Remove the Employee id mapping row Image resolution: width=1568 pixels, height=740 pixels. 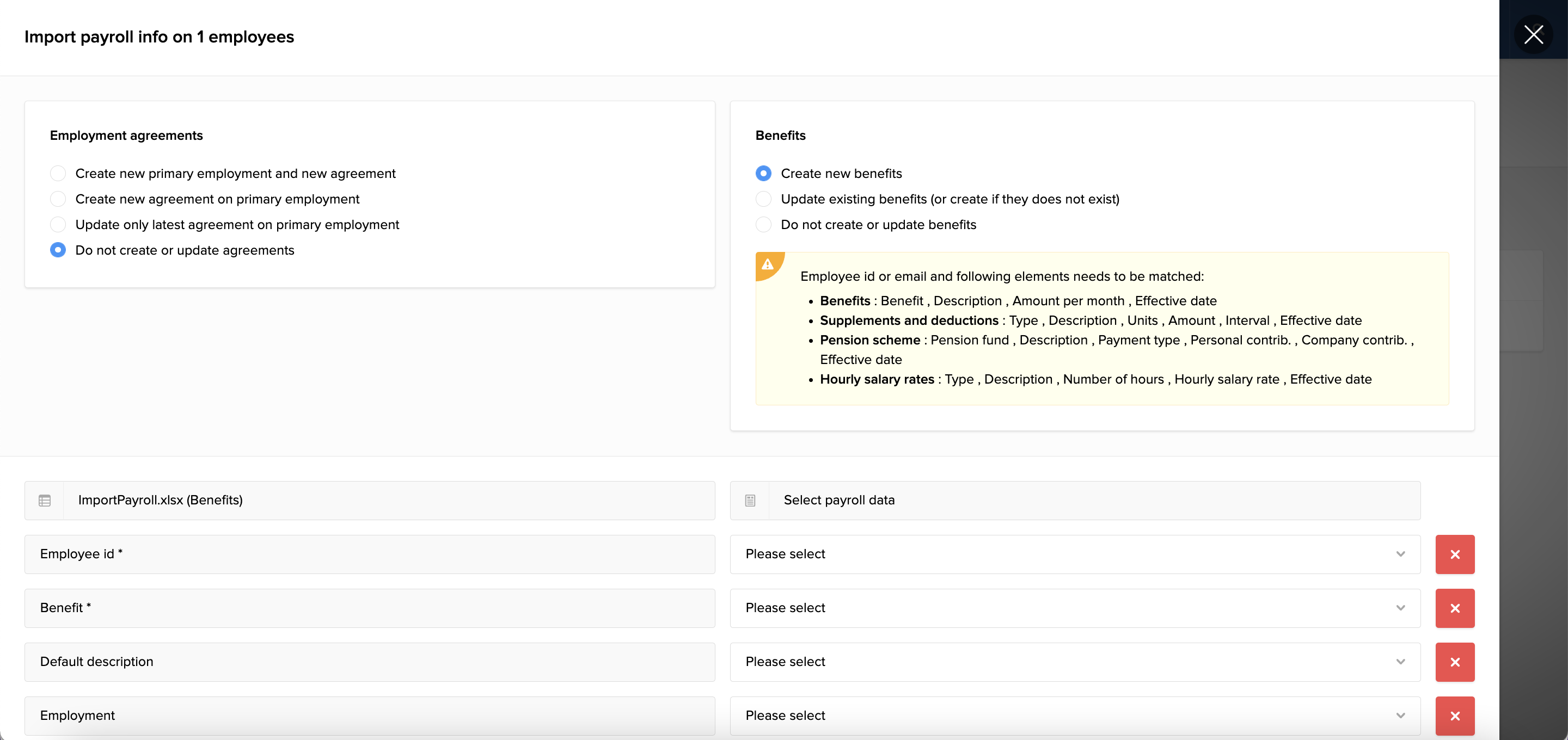(x=1454, y=554)
